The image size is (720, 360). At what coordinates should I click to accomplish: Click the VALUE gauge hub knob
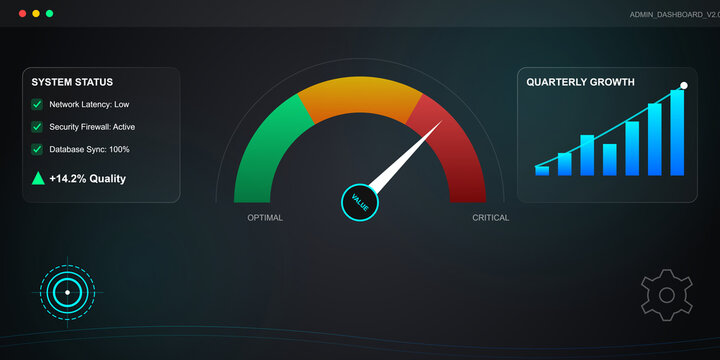click(x=360, y=202)
